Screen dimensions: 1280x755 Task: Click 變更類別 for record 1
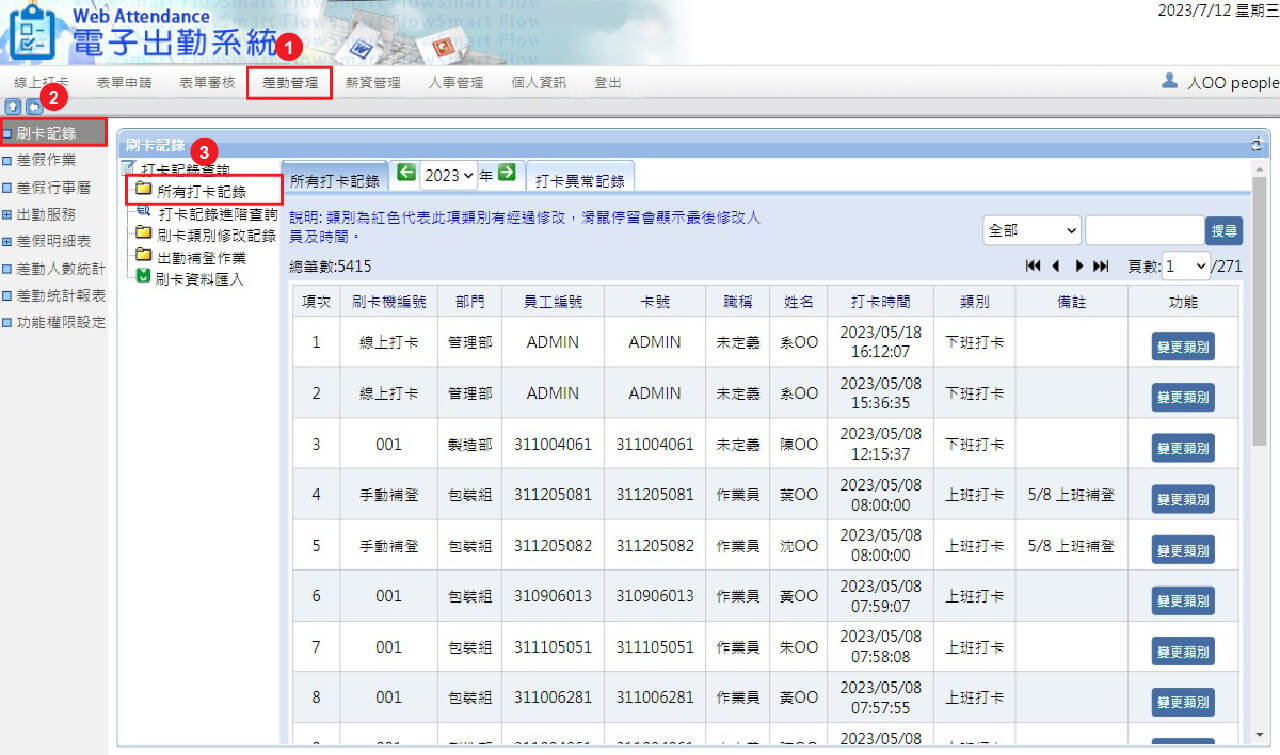point(1183,346)
